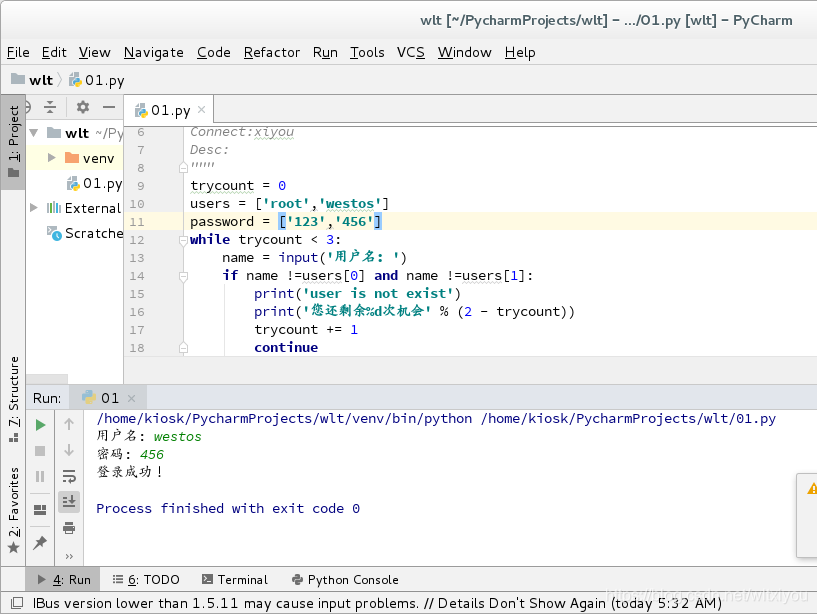Click line number 12 in the gutter
The image size is (817, 614).
click(137, 240)
